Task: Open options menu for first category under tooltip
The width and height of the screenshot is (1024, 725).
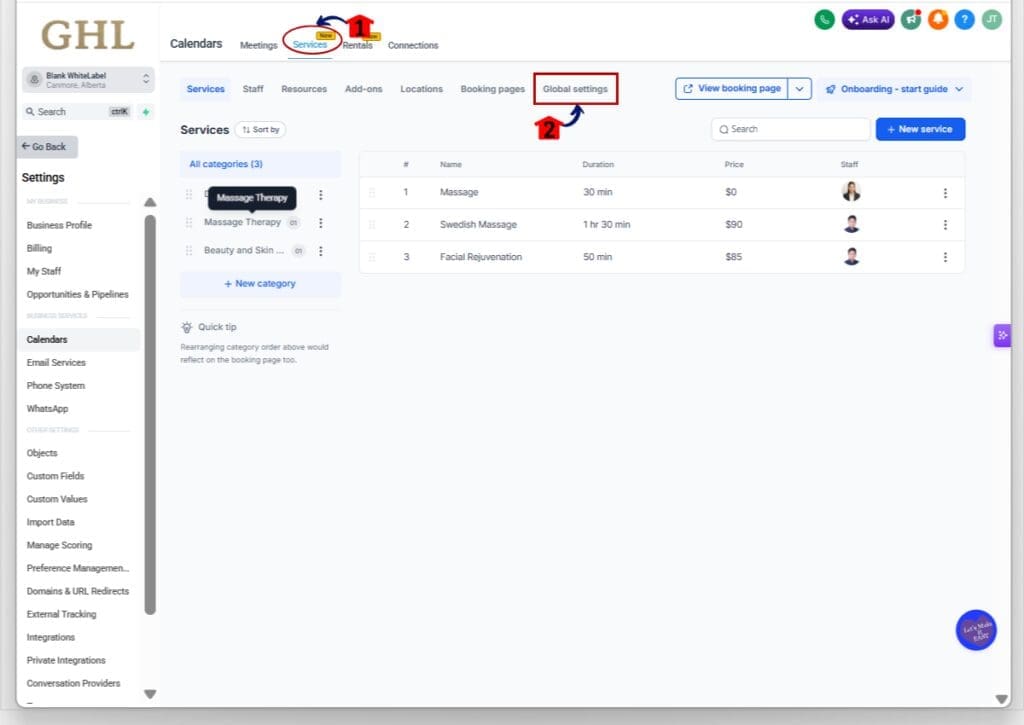Action: coord(321,195)
